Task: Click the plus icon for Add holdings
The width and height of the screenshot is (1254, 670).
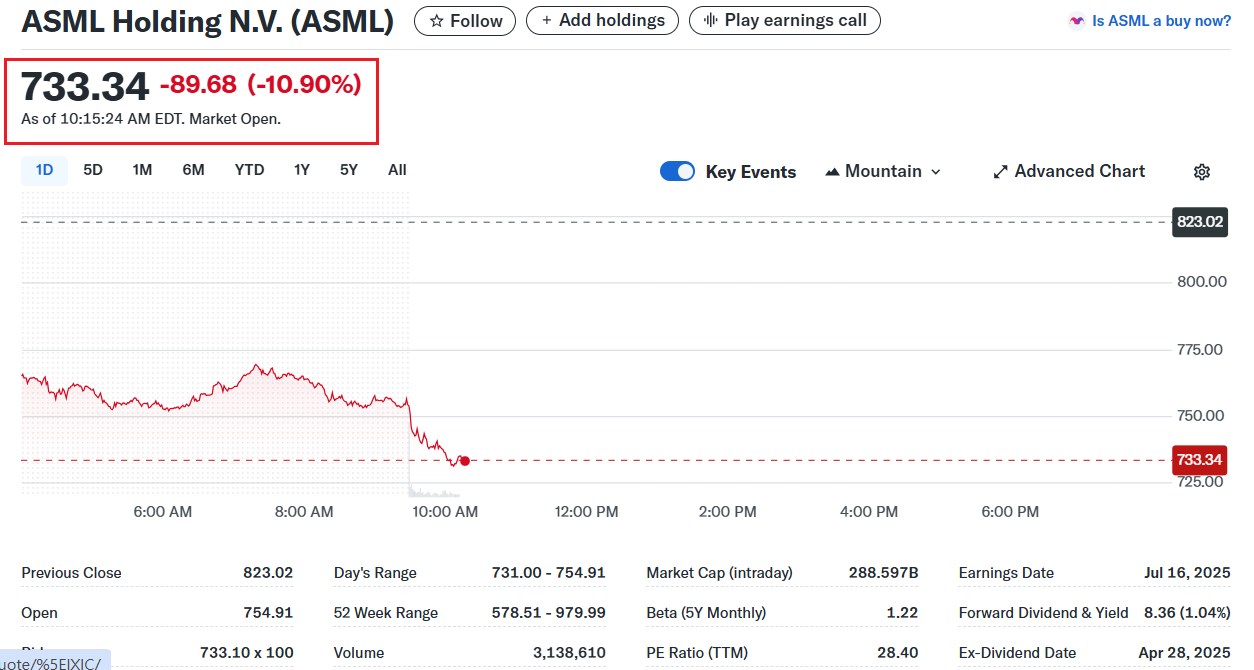Action: pyautogui.click(x=546, y=21)
